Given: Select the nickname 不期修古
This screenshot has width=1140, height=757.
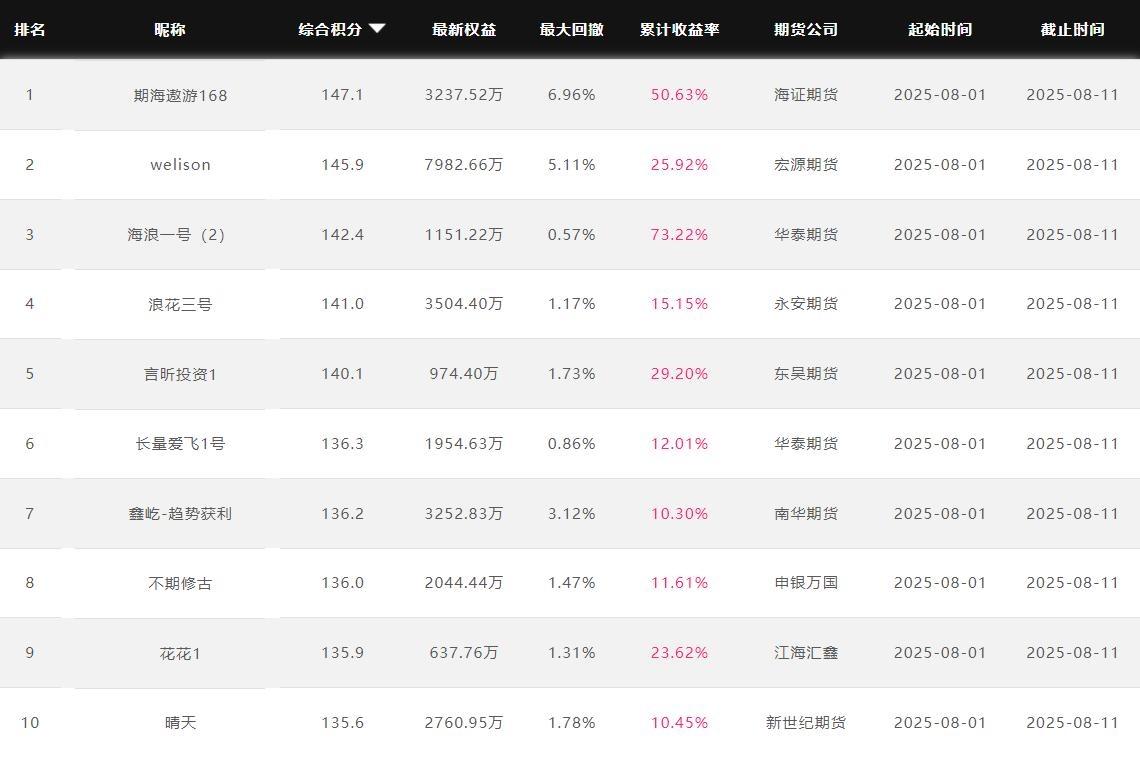Looking at the screenshot, I should (180, 583).
